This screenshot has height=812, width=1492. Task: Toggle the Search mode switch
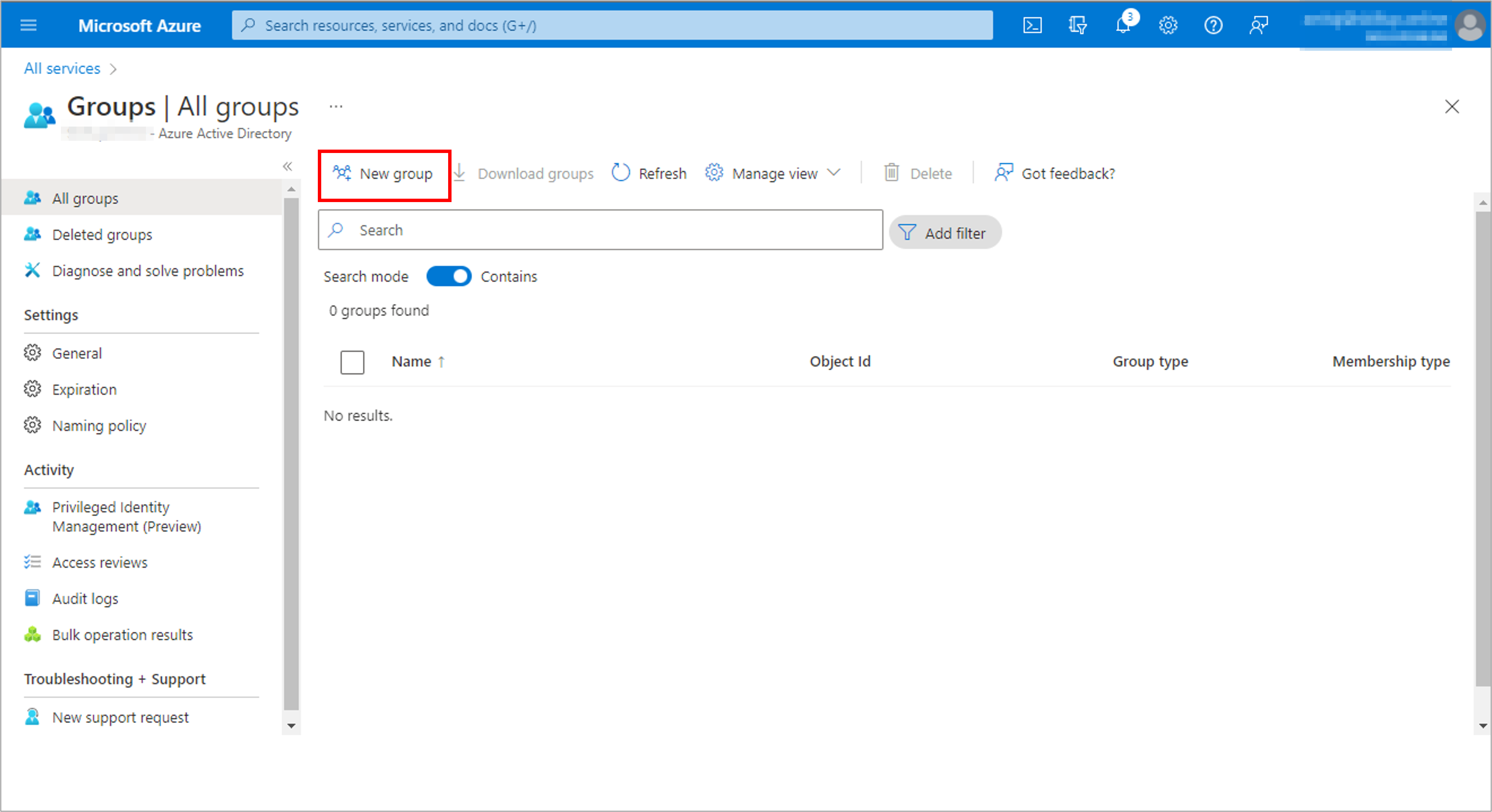point(449,276)
